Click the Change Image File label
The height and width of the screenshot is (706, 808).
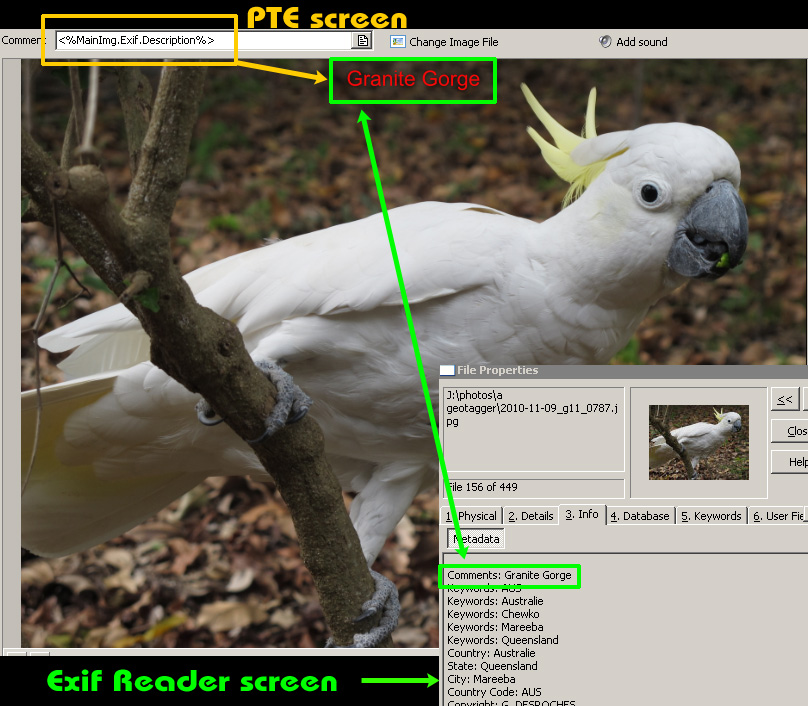[x=453, y=42]
